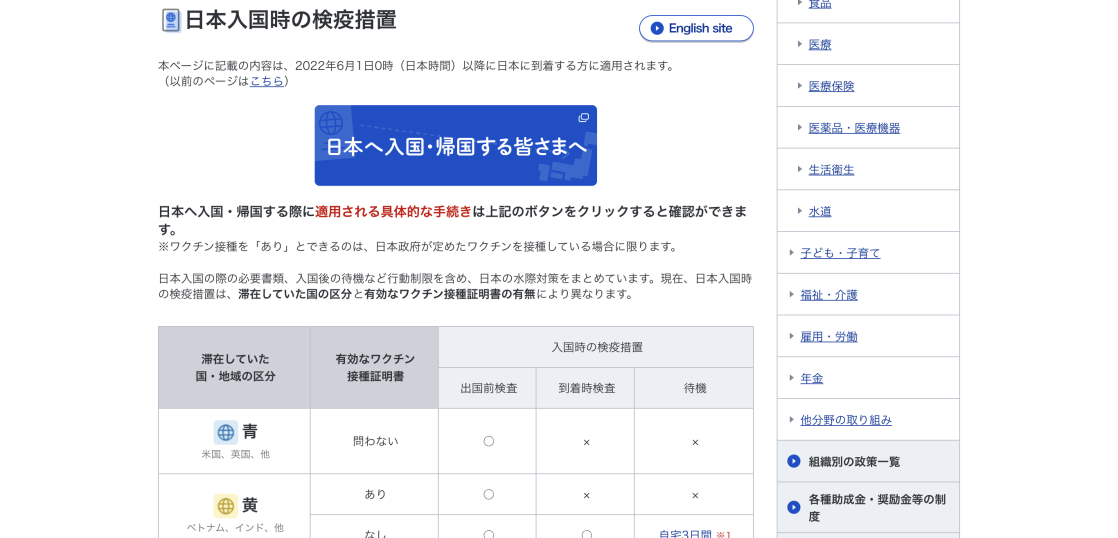Expand the 子ども・子育て sidebar section
Image resolution: width=1118 pixels, height=538 pixels.
pos(840,253)
